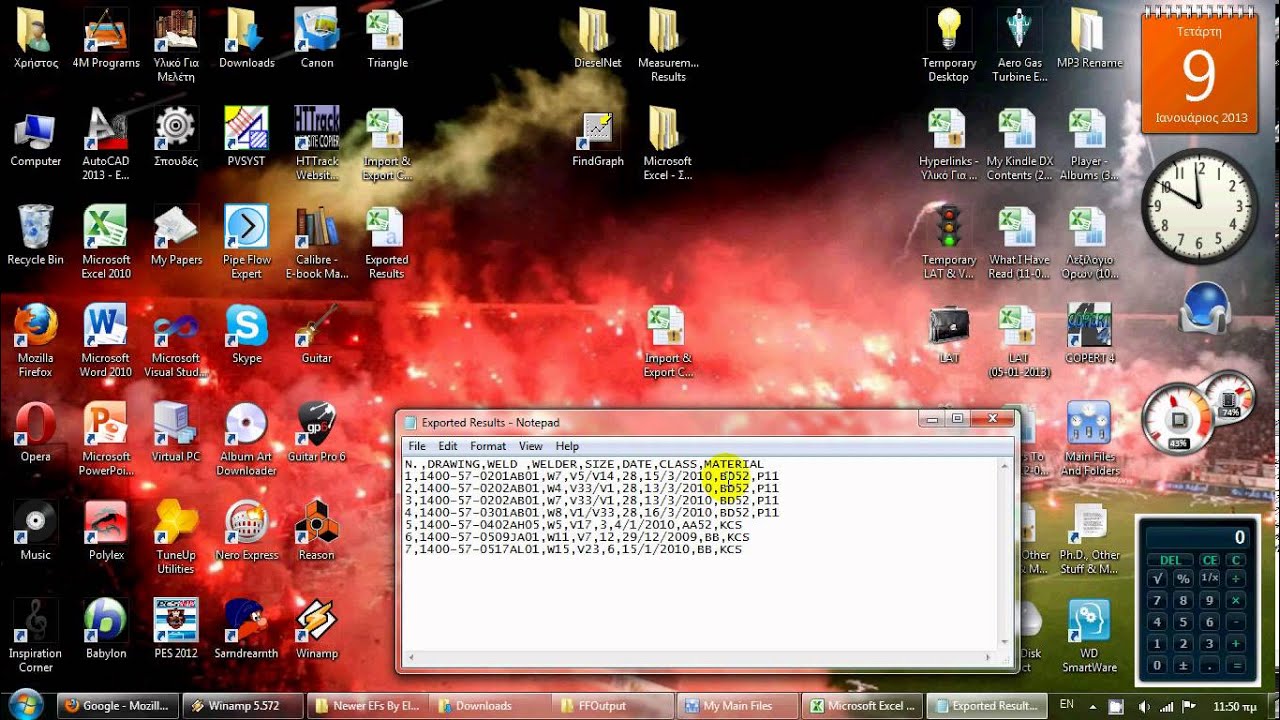Screen dimensions: 1280x720
Task: Launch the Winamp desktop icon
Action: (316, 622)
